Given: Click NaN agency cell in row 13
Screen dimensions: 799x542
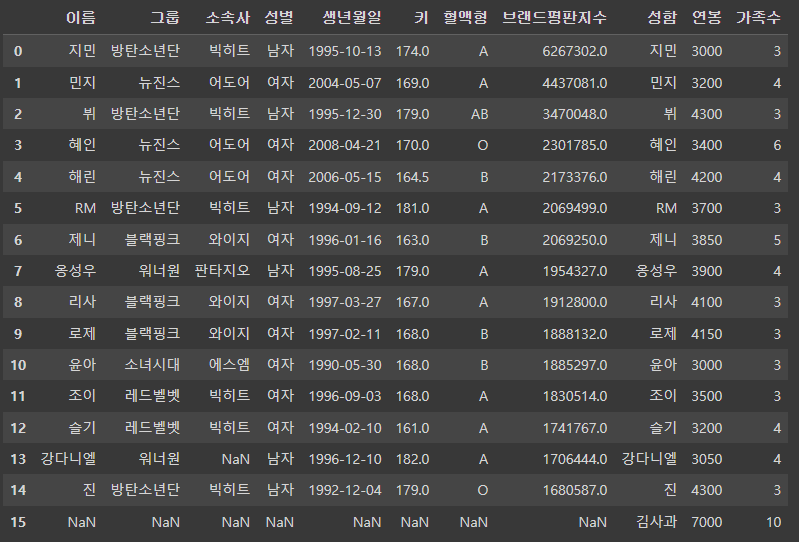Looking at the screenshot, I should tap(235, 459).
